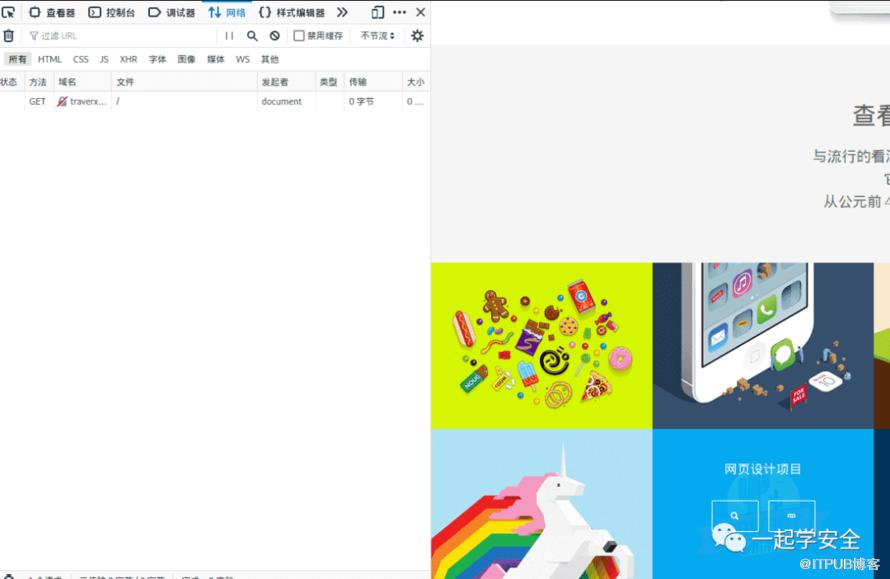Click the link icon box on blue tile
This screenshot has height=579, width=890.
791,515
